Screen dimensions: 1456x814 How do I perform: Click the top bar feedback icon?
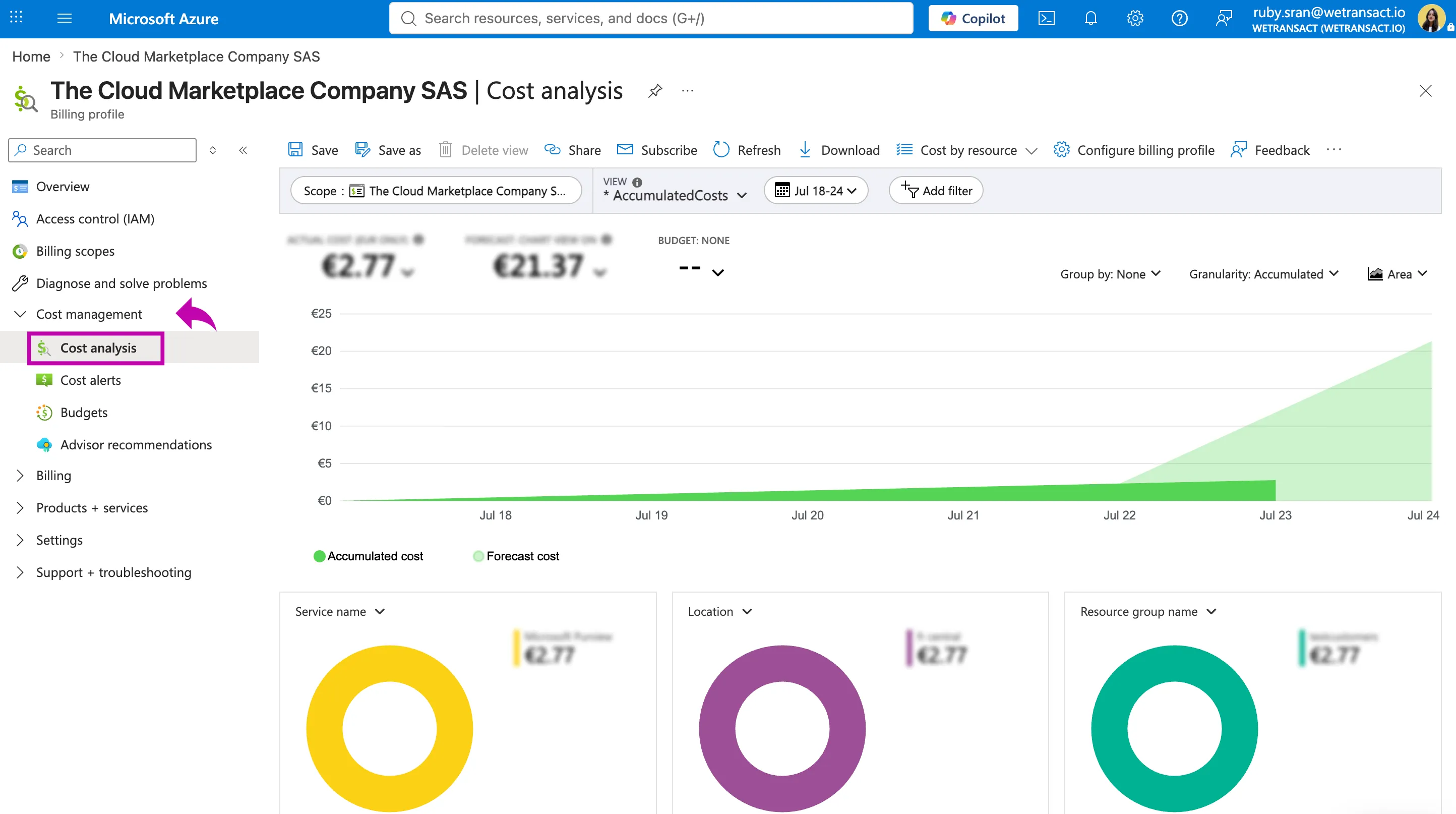(x=1224, y=19)
